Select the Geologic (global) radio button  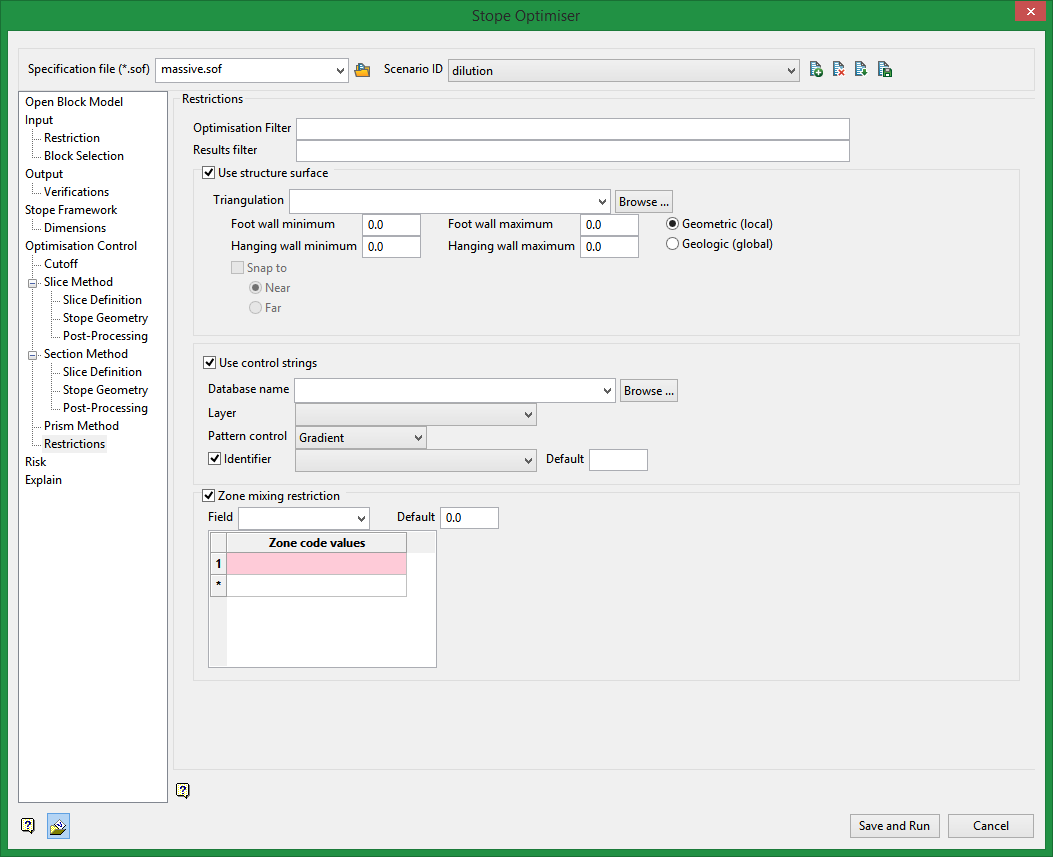[x=673, y=244]
